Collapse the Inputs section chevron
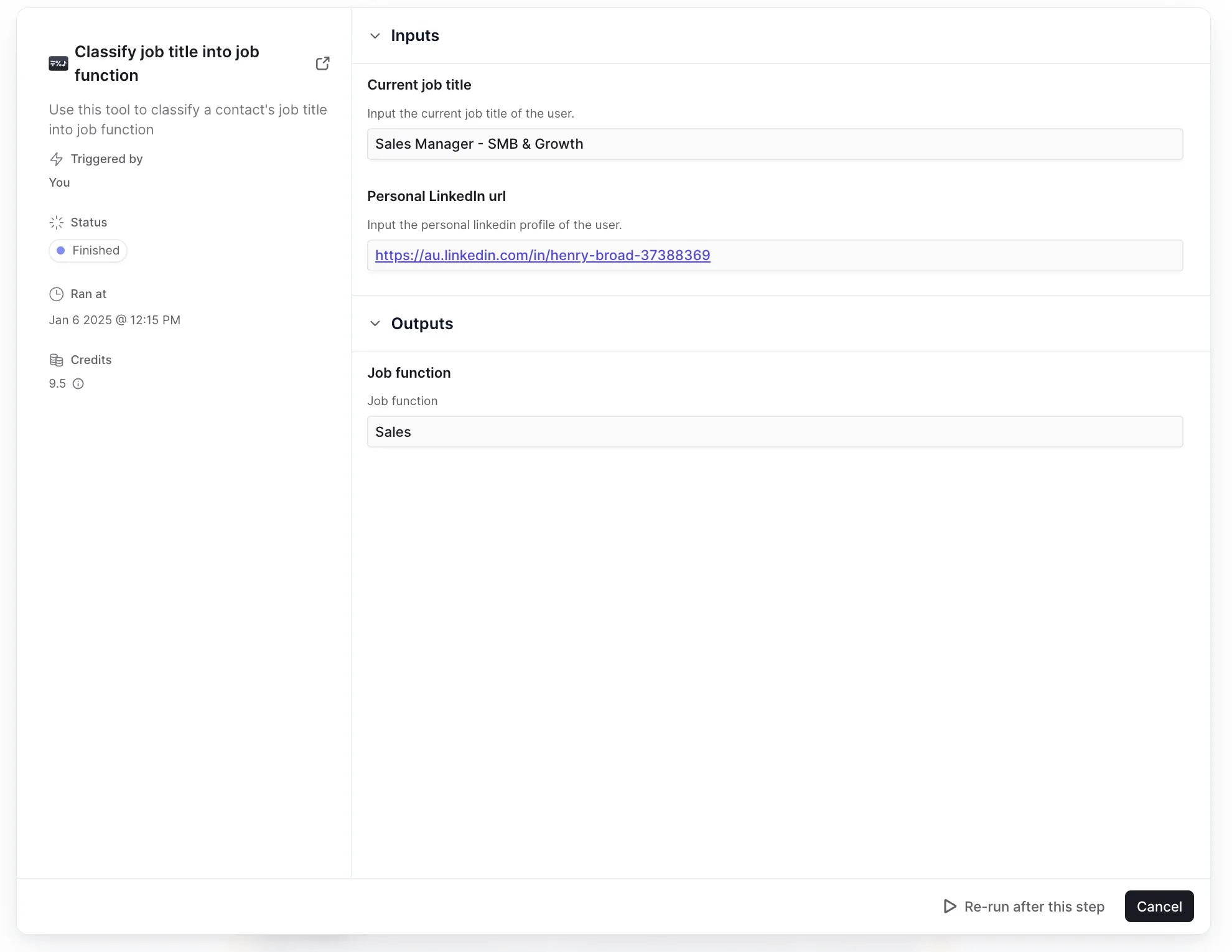The width and height of the screenshot is (1232, 952). point(375,36)
